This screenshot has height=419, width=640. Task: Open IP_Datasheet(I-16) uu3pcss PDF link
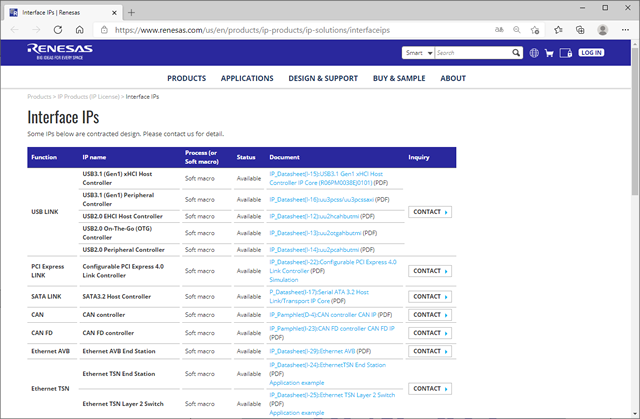tap(321, 200)
